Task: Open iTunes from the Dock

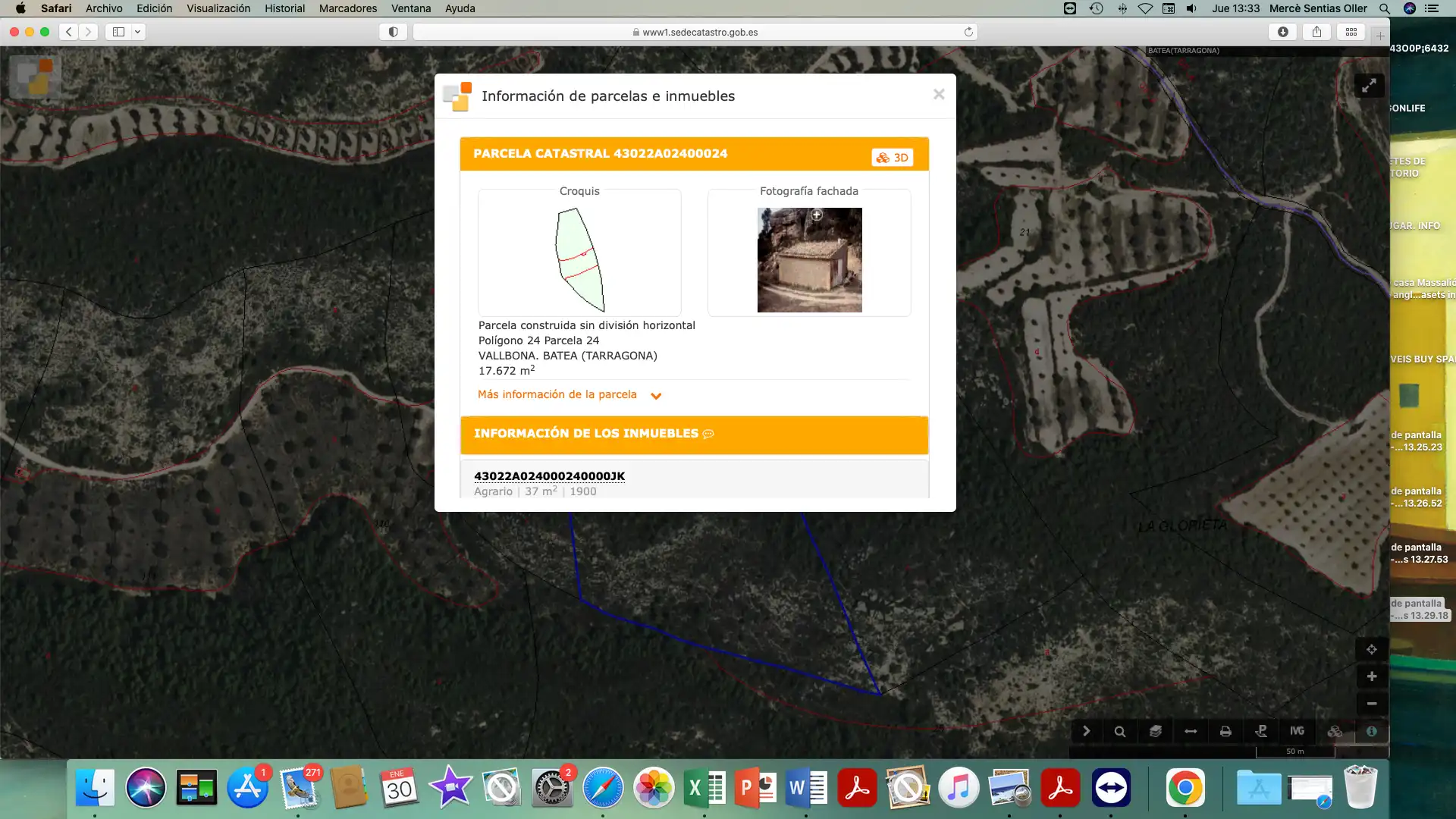Action: (959, 789)
